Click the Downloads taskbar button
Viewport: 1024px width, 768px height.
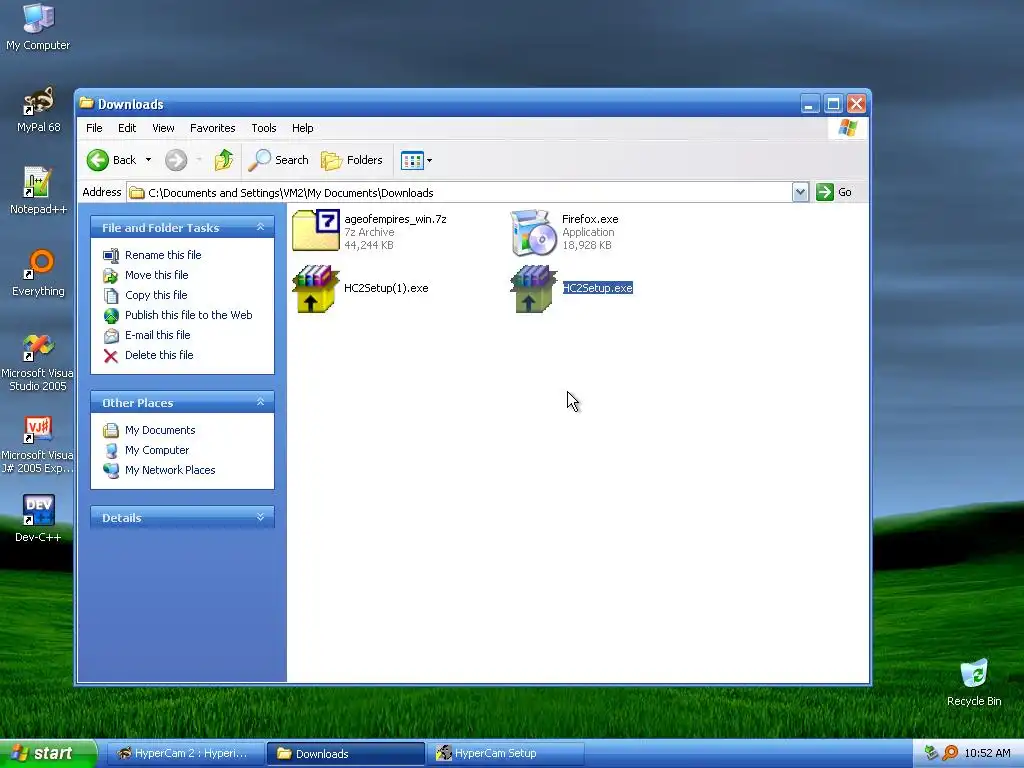(346, 754)
